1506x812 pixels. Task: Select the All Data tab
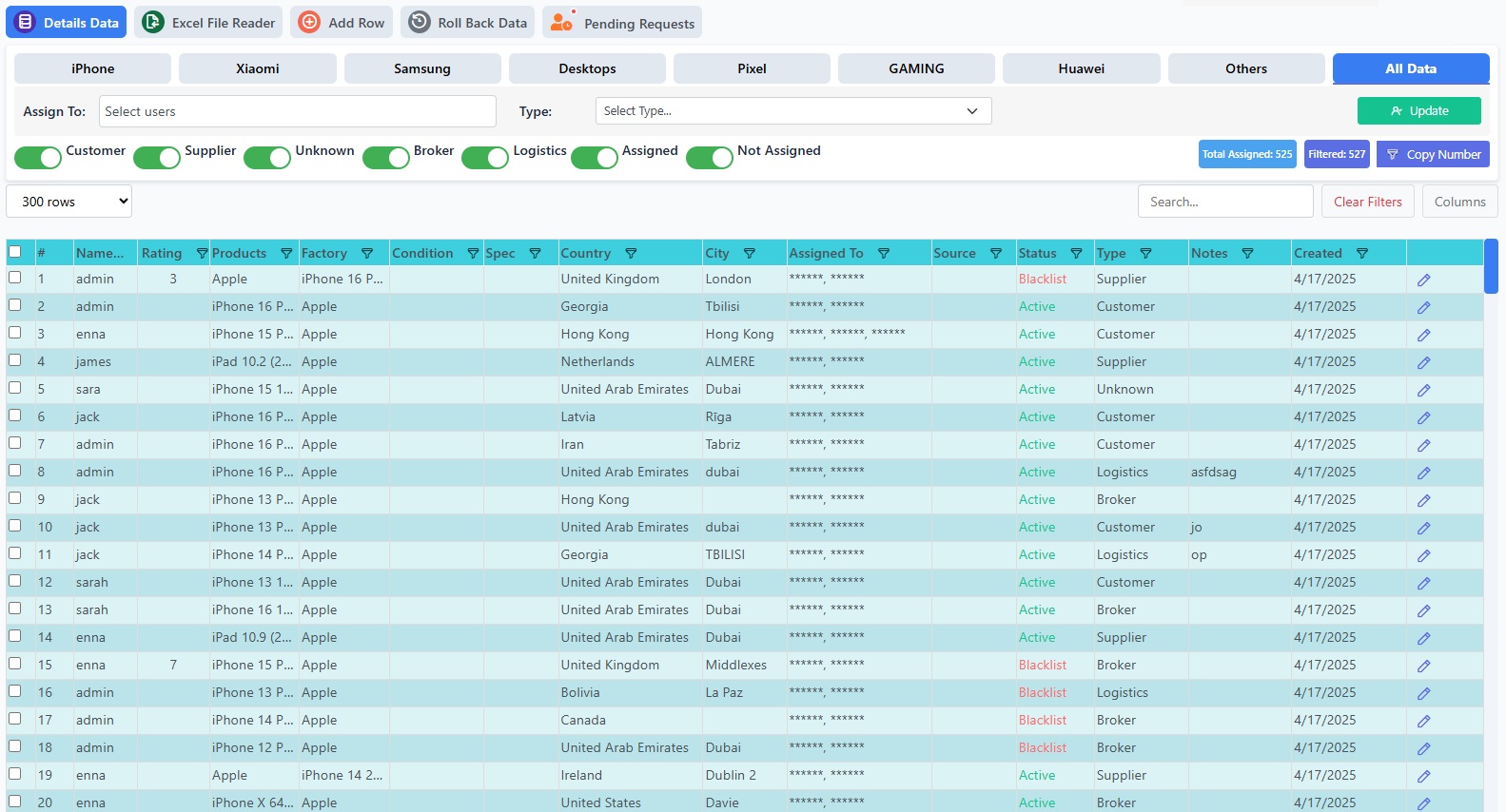1411,68
